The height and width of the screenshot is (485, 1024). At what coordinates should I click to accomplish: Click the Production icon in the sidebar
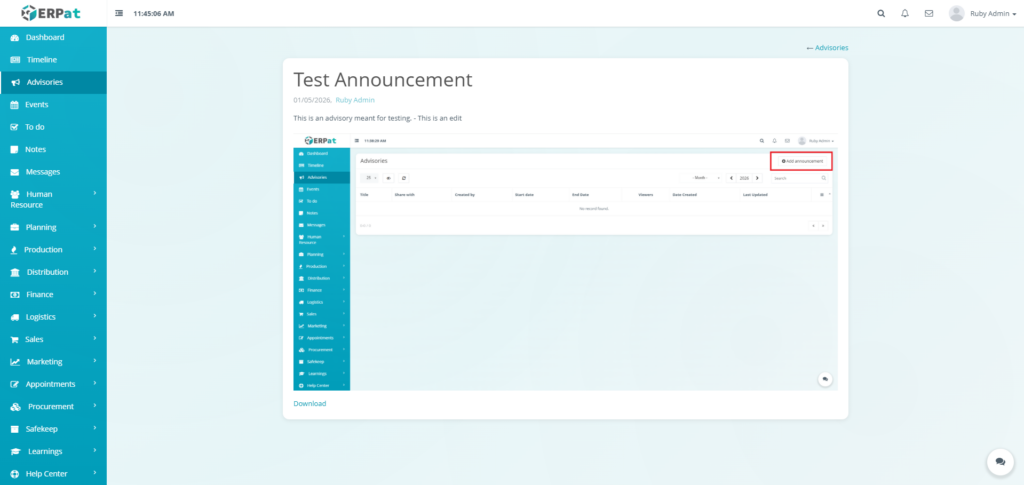14,250
